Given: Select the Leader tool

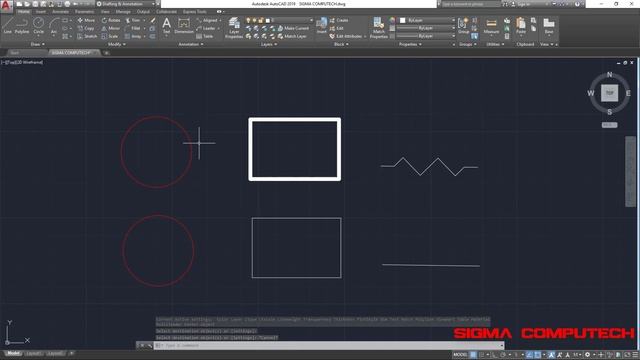Looking at the screenshot, I should point(206,28).
